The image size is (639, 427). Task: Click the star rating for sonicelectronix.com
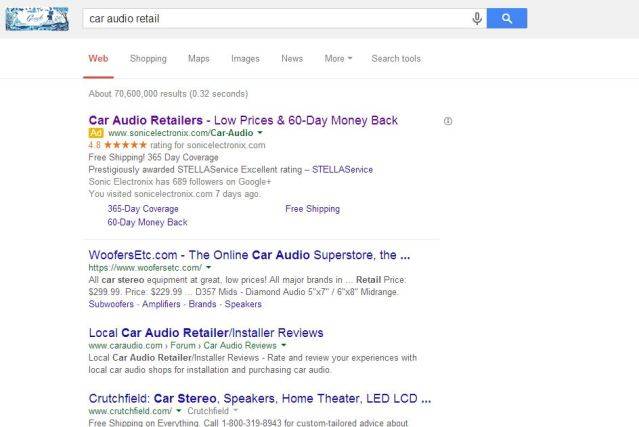(126, 145)
